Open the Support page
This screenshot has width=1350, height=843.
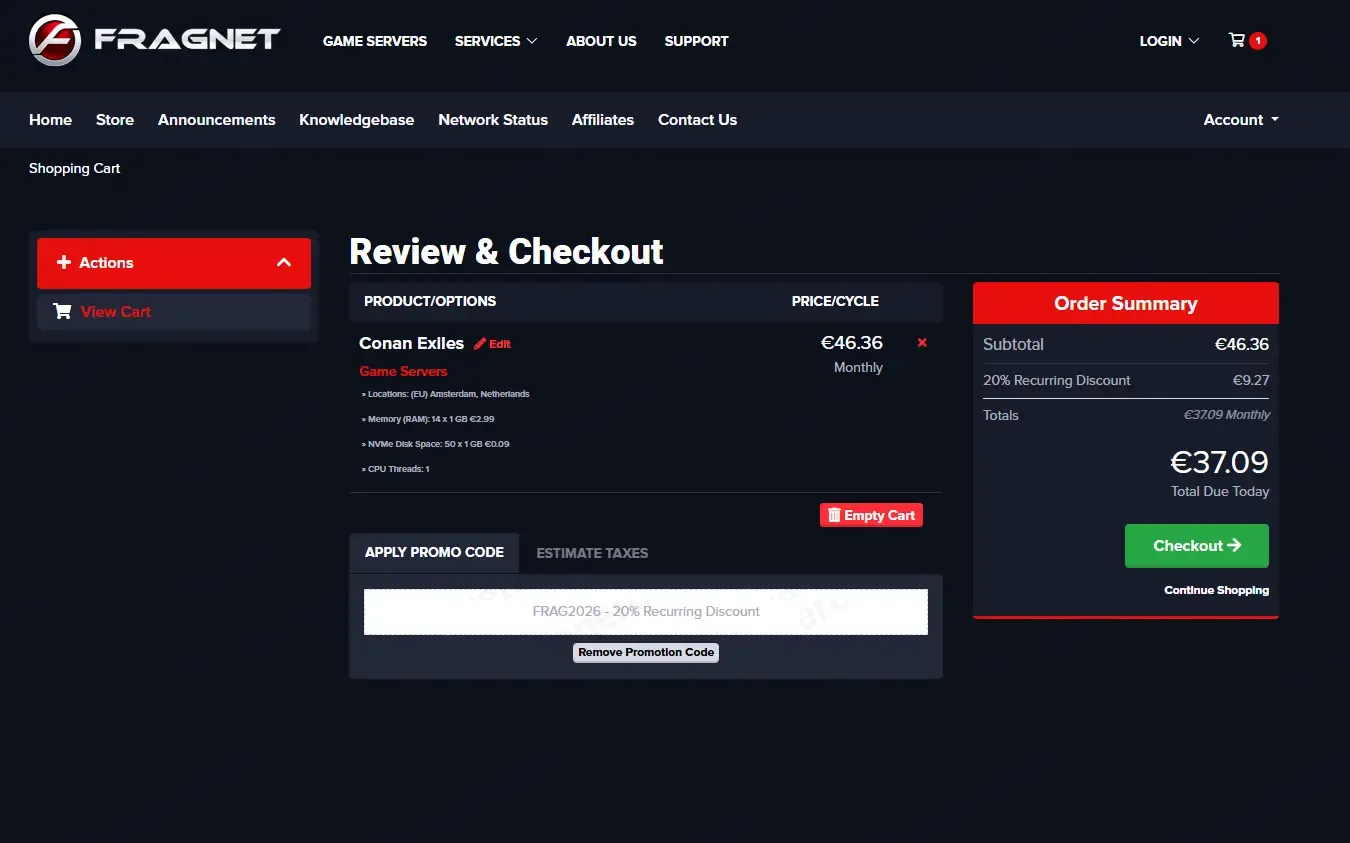coord(696,41)
